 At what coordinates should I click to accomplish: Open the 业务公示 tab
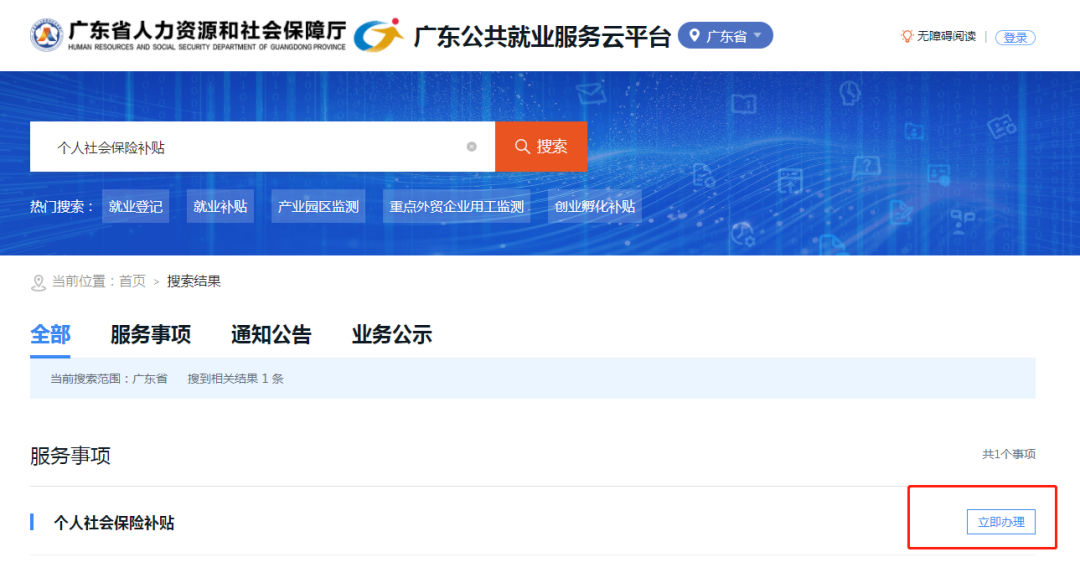coord(392,335)
